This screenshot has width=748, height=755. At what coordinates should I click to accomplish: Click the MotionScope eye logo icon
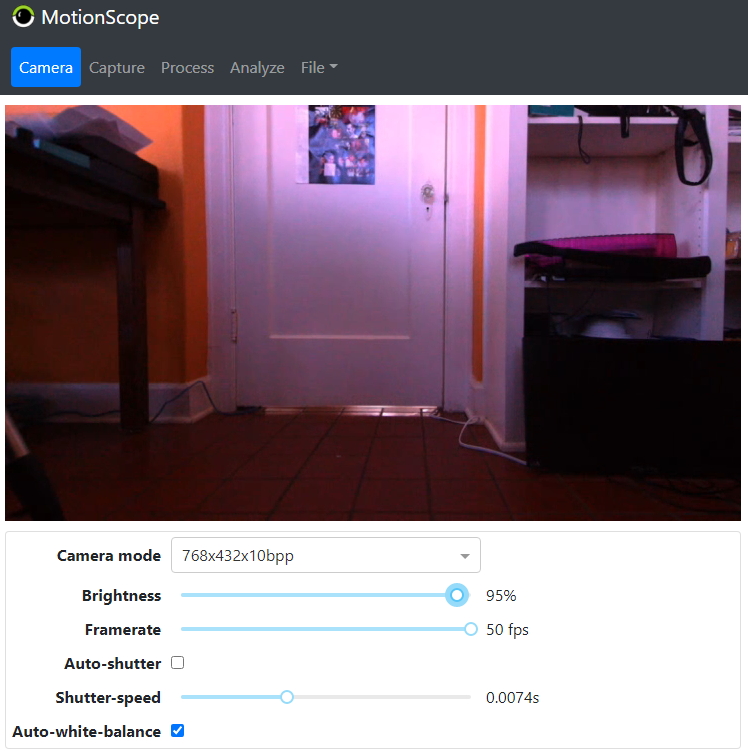[23, 17]
